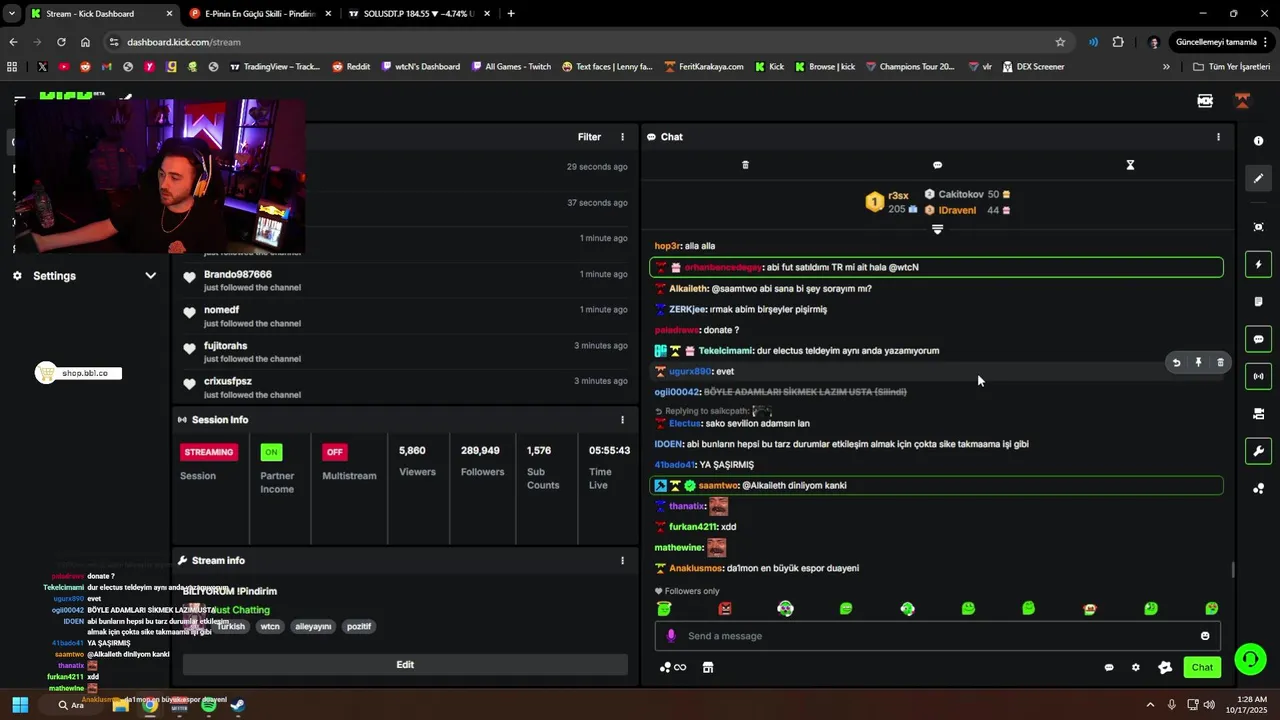1280x720 pixels.
Task: Click the badge icon beside Chat button
Action: pyautogui.click(x=1165, y=667)
